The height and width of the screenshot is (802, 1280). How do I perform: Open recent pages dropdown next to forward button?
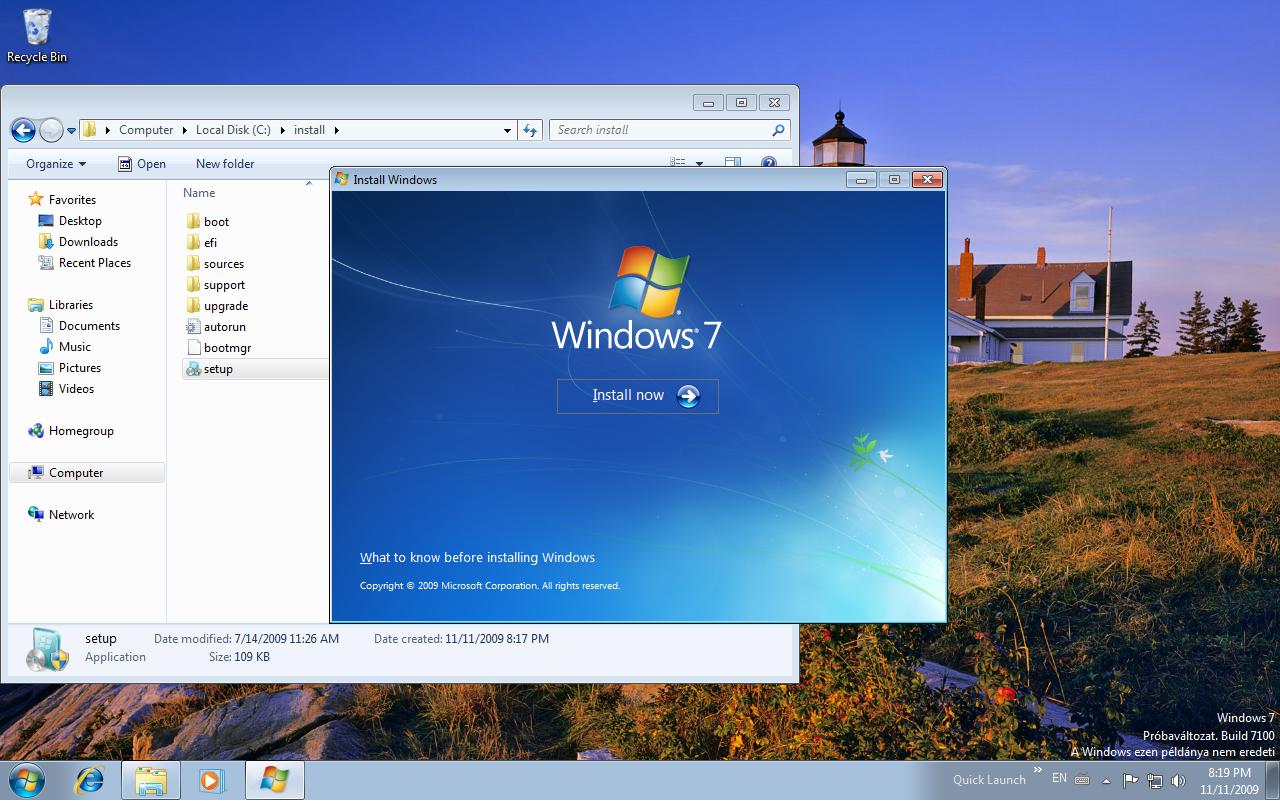coord(71,131)
